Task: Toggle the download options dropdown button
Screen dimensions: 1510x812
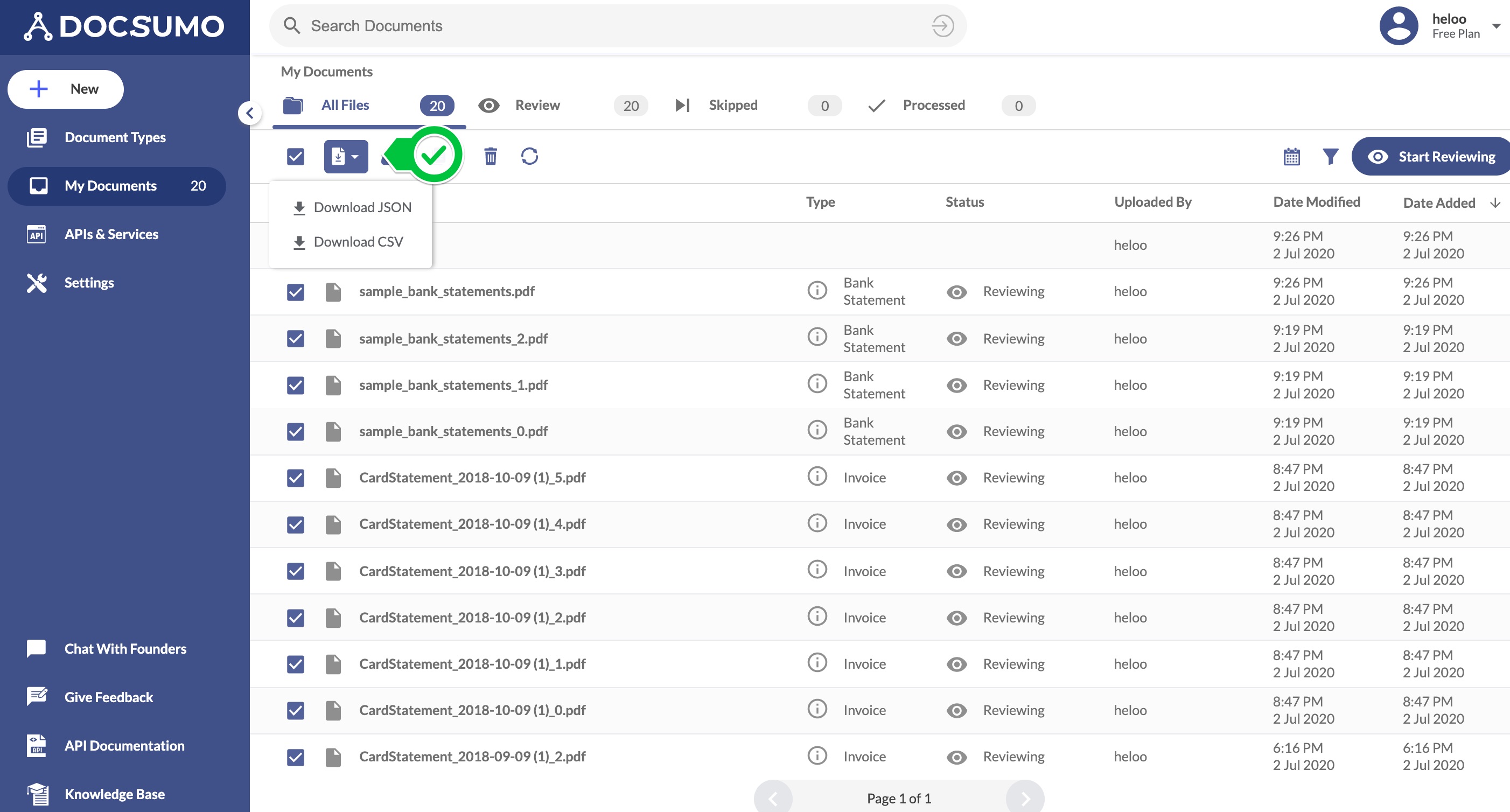Action: click(346, 157)
